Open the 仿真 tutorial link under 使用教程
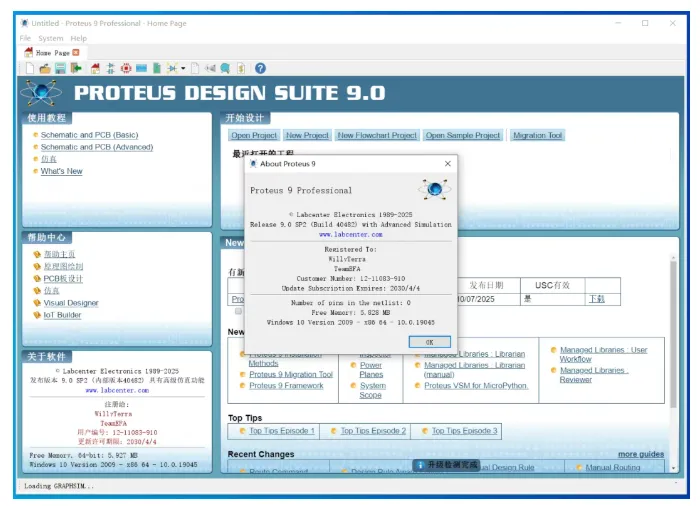This screenshot has width=700, height=506. click(49, 159)
